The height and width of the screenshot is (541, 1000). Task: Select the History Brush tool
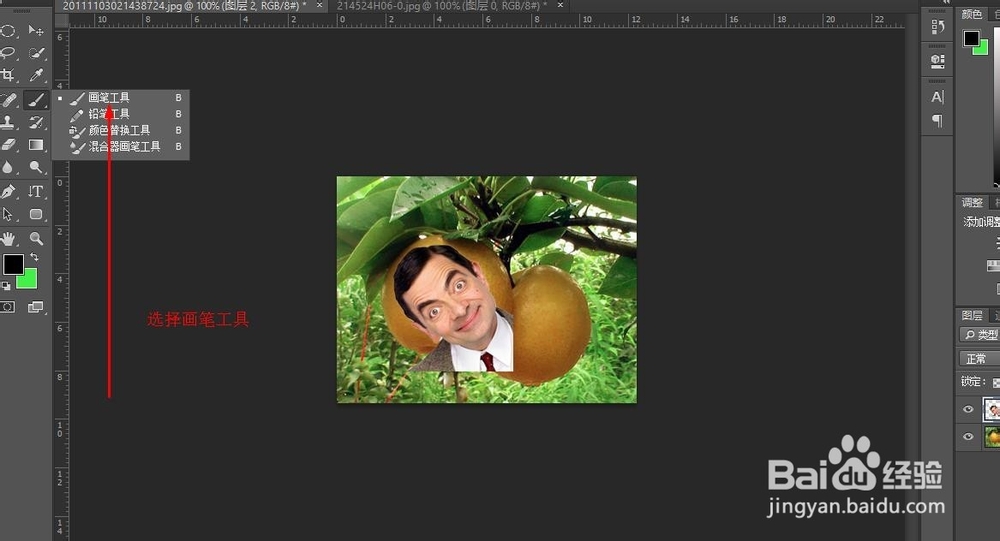click(36, 122)
